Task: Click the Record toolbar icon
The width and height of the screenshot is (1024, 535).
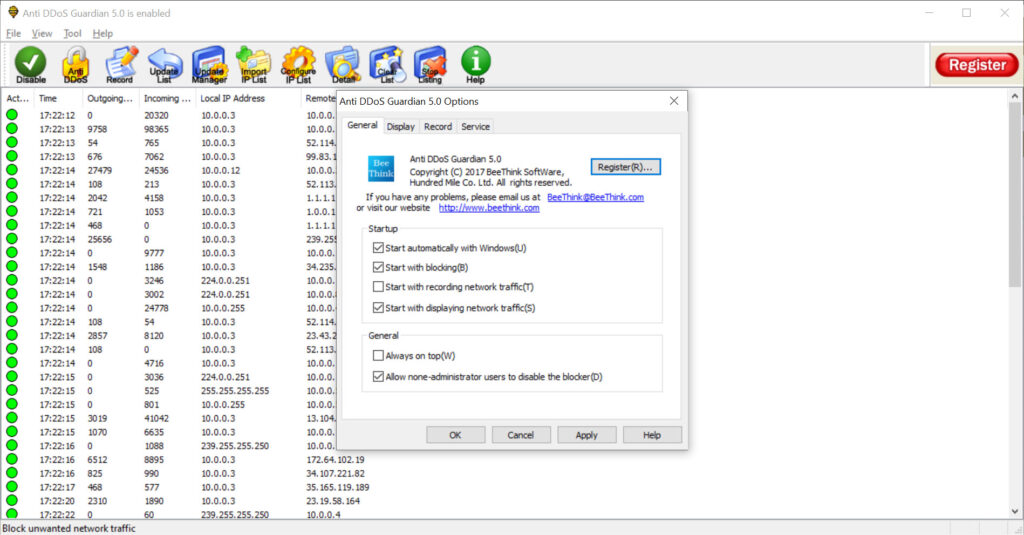Action: 120,65
